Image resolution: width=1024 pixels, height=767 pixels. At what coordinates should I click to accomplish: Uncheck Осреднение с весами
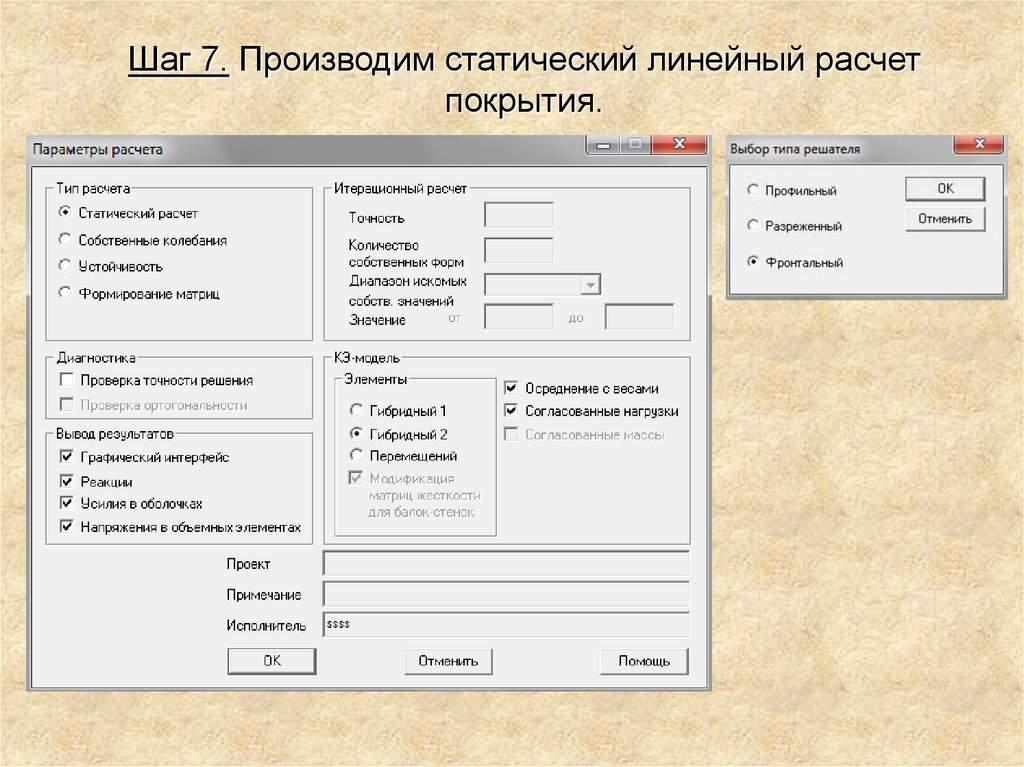point(511,388)
